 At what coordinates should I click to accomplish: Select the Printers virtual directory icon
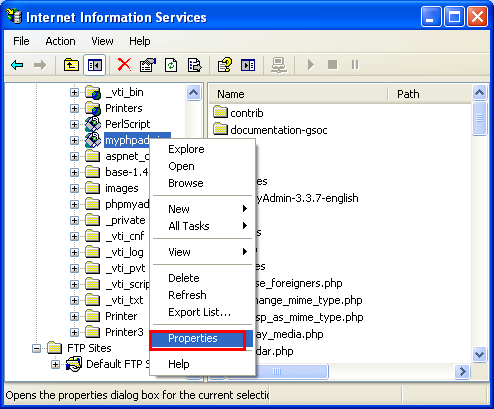93,108
